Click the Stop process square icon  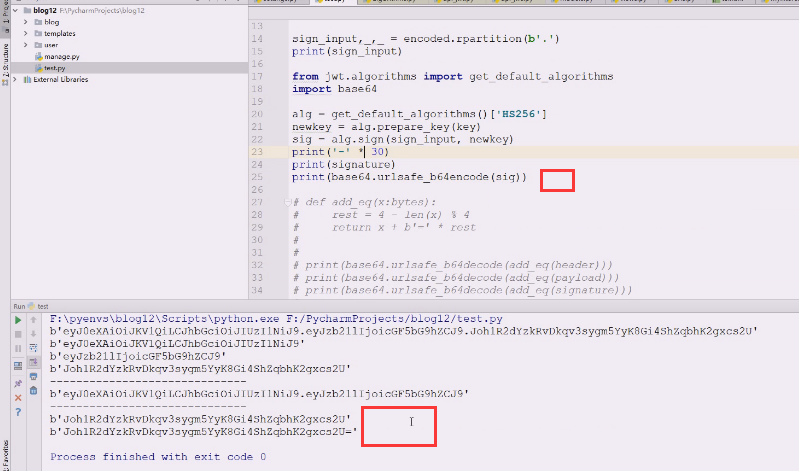[x=18, y=334]
